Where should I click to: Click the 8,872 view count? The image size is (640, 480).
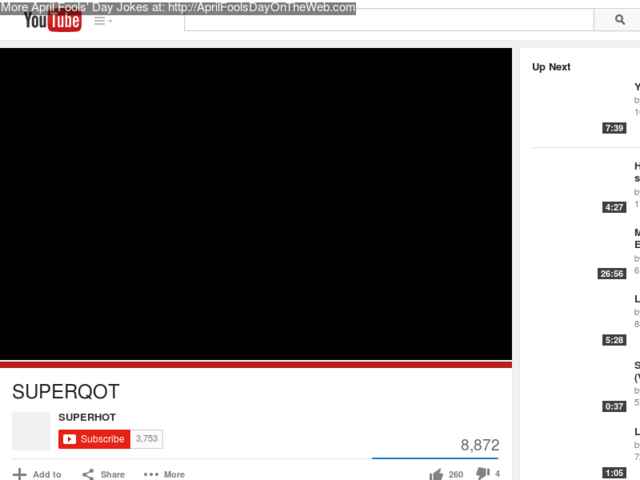point(480,445)
